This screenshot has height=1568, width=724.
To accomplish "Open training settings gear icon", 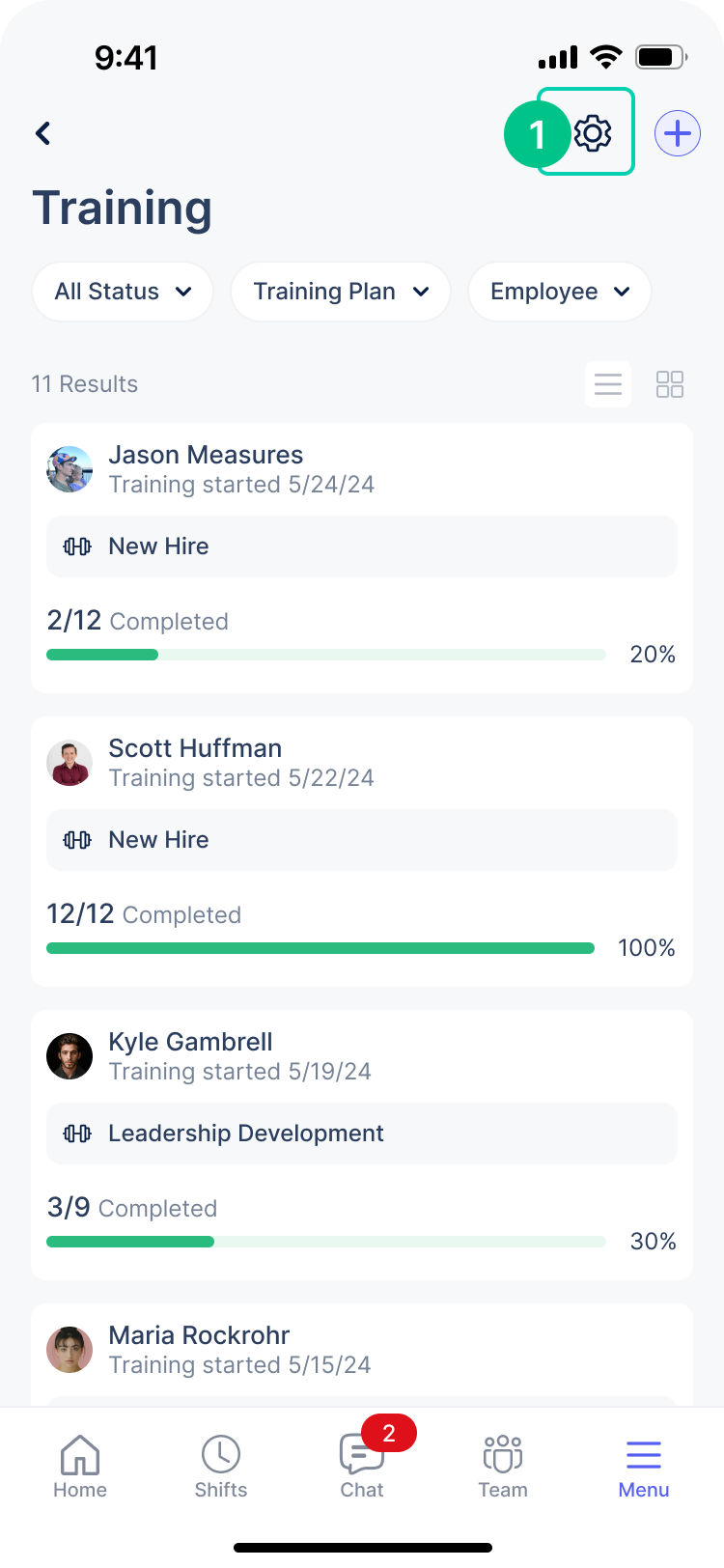I will [593, 133].
